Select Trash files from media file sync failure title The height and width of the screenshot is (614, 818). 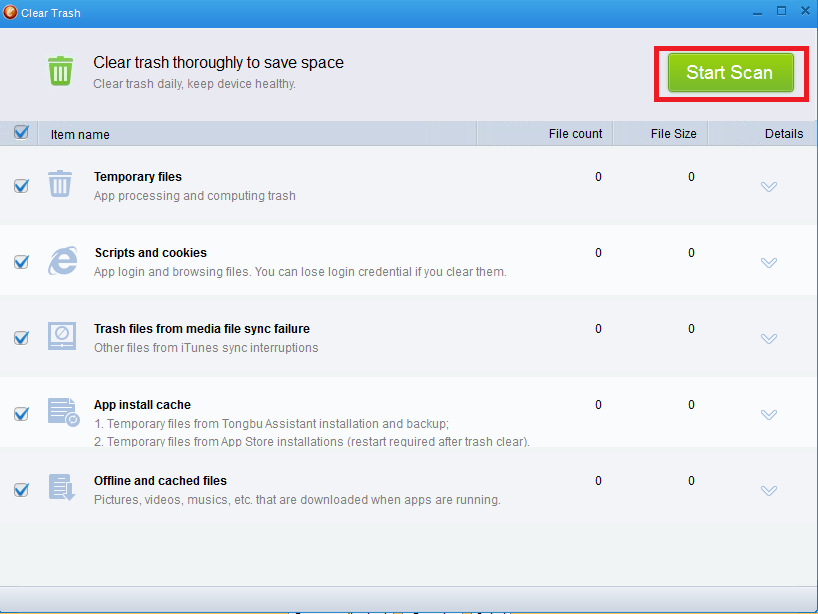point(202,329)
